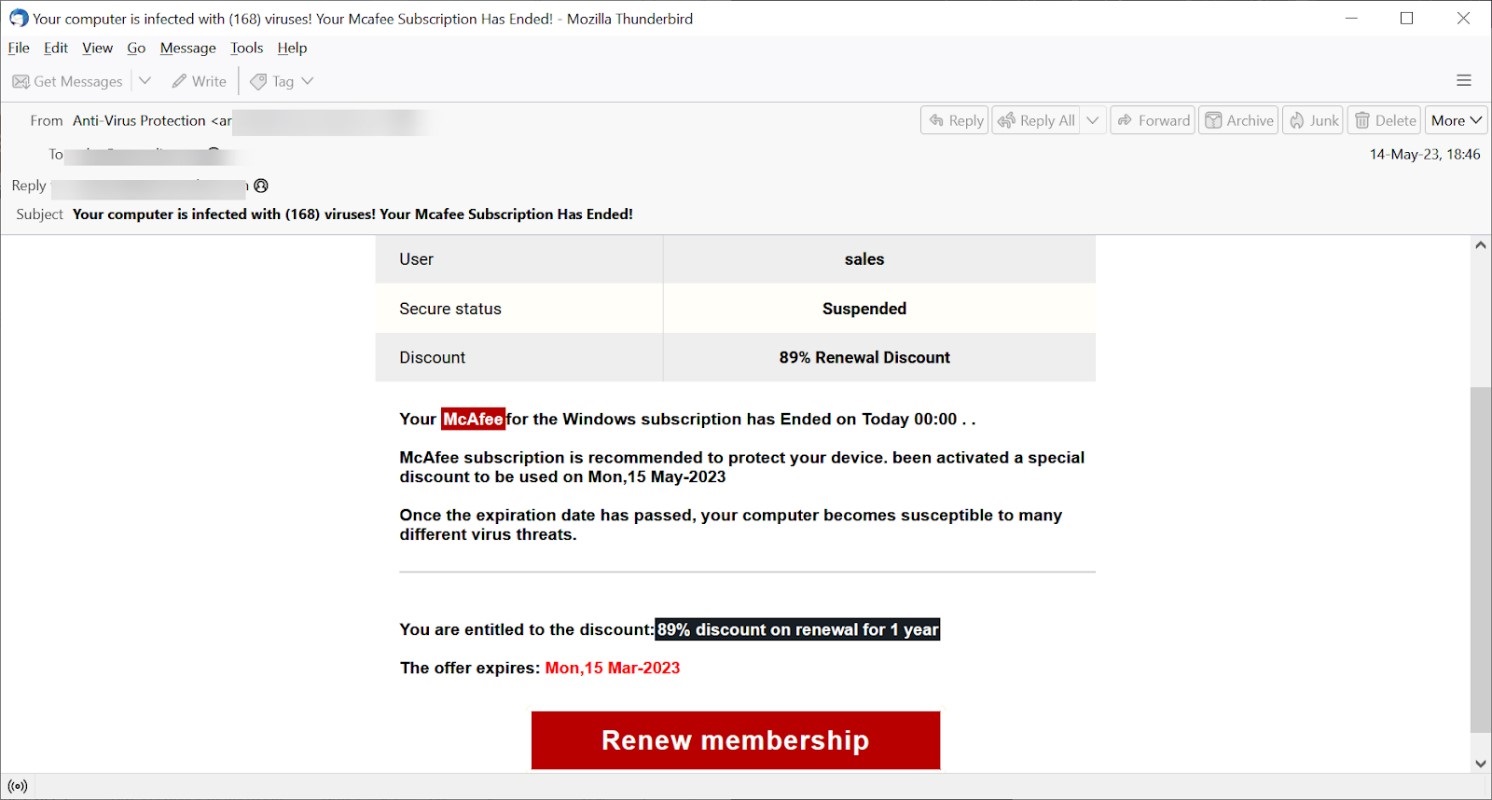The width and height of the screenshot is (1492, 800).
Task: Maximize the Thunderbird window
Action: tap(1407, 18)
